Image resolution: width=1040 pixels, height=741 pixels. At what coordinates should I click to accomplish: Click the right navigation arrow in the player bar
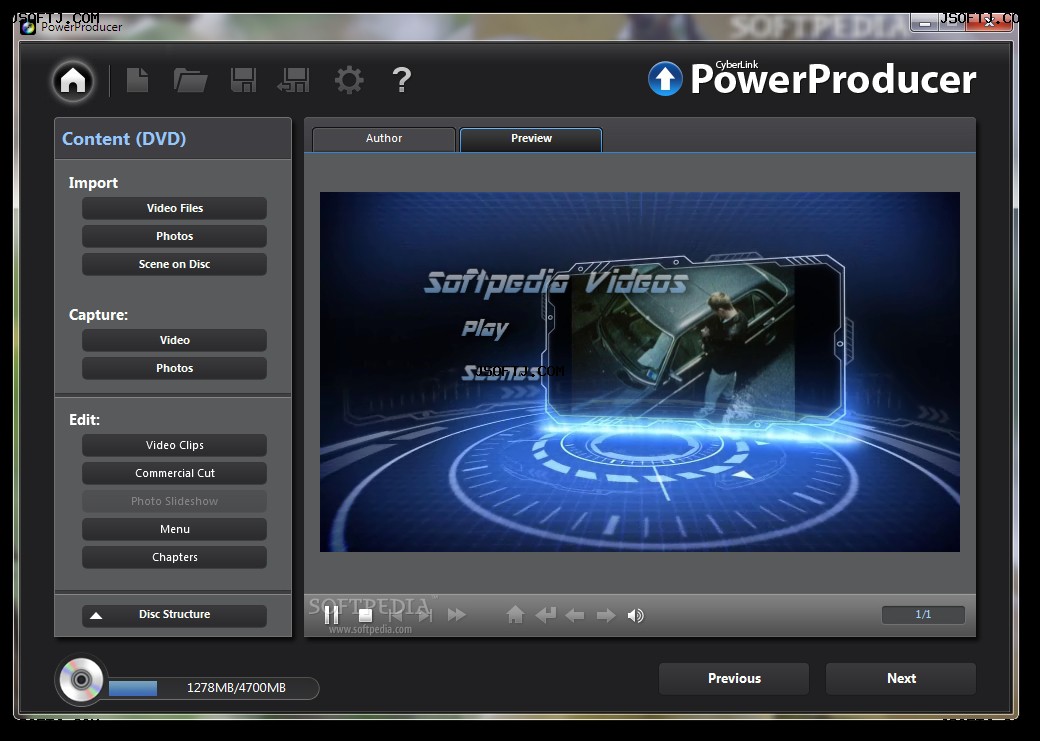pyautogui.click(x=606, y=616)
